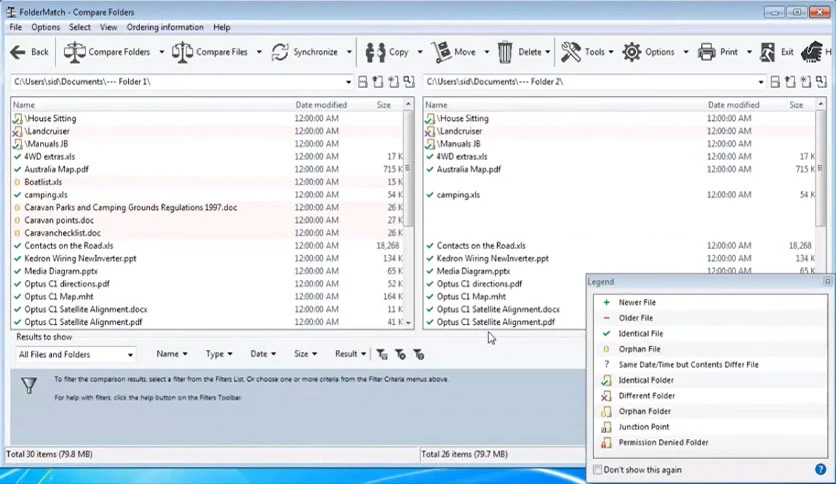Click the Compare Files scales icon
836x484 pixels.
click(182, 52)
